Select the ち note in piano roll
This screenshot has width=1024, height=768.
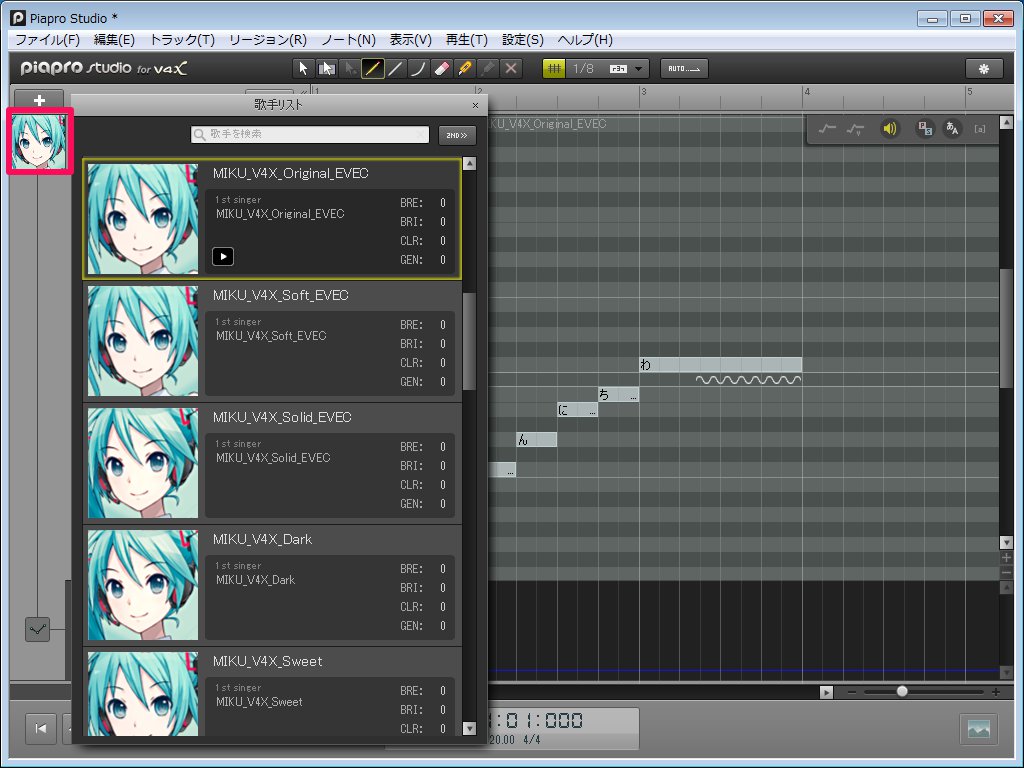[x=618, y=394]
